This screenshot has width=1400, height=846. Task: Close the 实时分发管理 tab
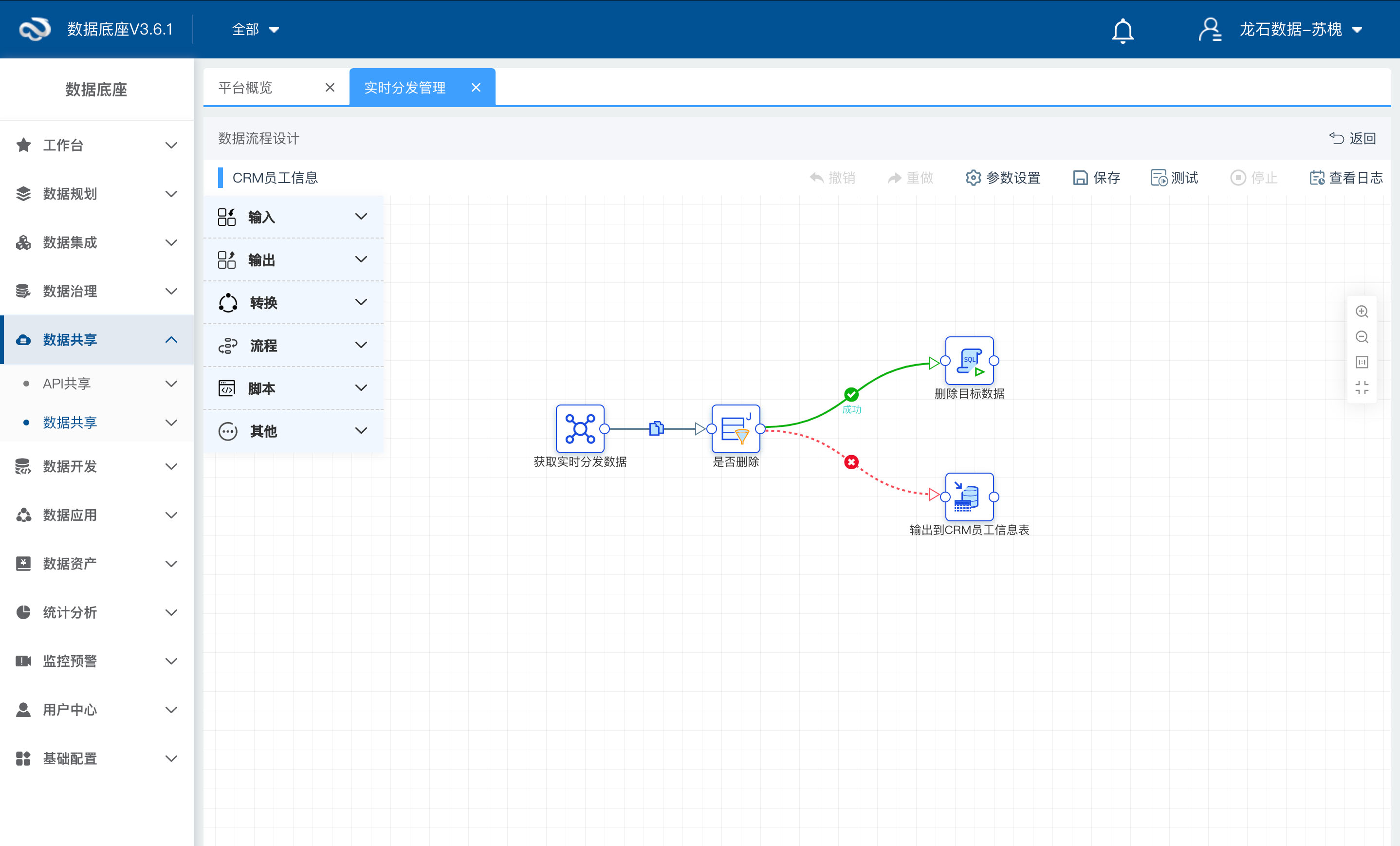[476, 88]
